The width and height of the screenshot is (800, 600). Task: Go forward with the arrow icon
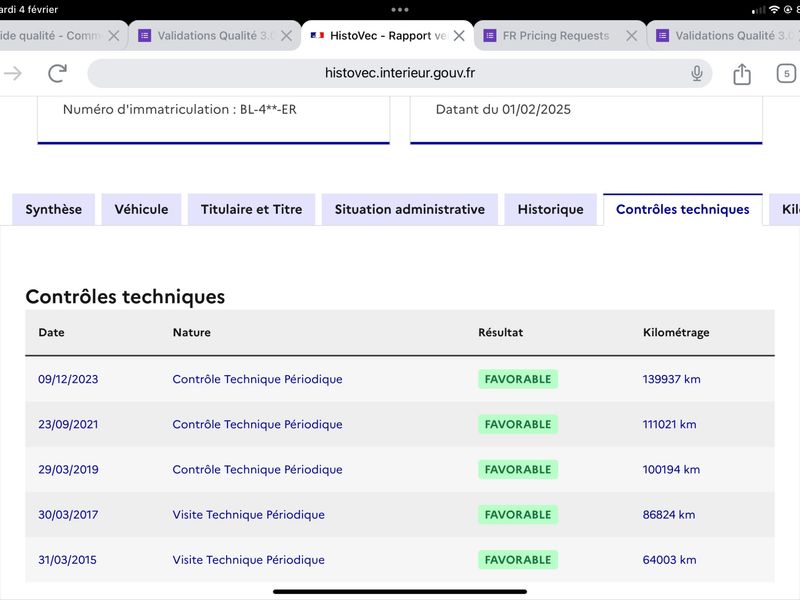tap(13, 73)
